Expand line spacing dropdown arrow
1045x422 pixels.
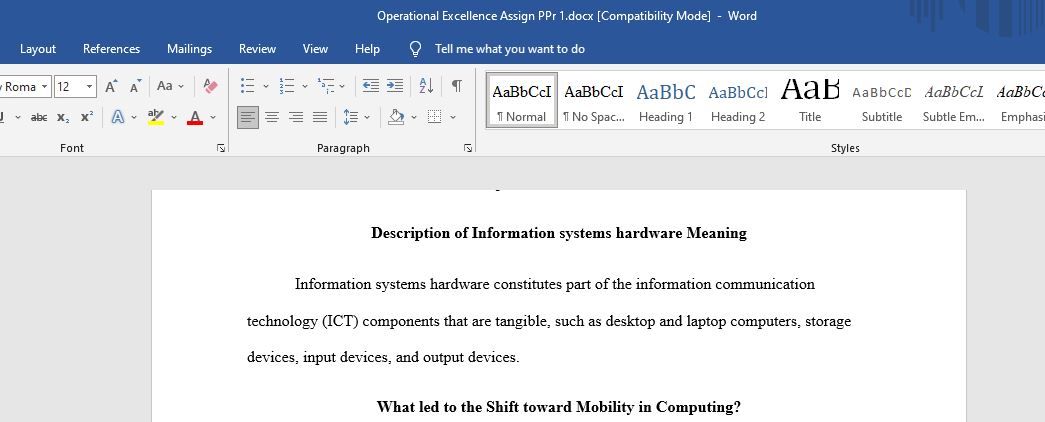tap(367, 117)
